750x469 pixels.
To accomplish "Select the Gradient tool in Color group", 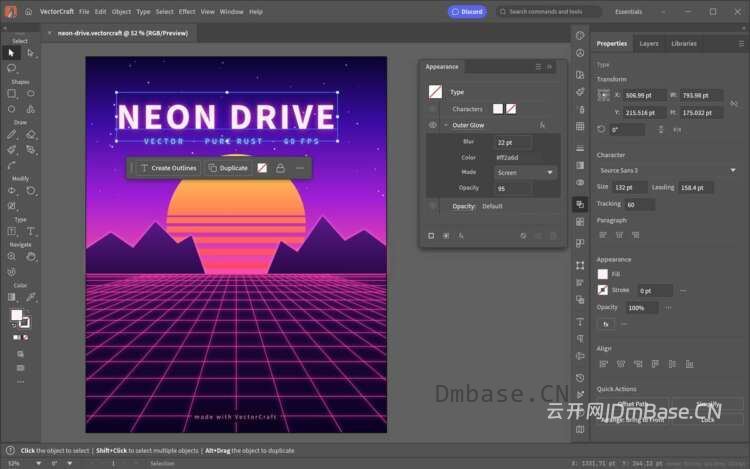I will (x=11, y=297).
